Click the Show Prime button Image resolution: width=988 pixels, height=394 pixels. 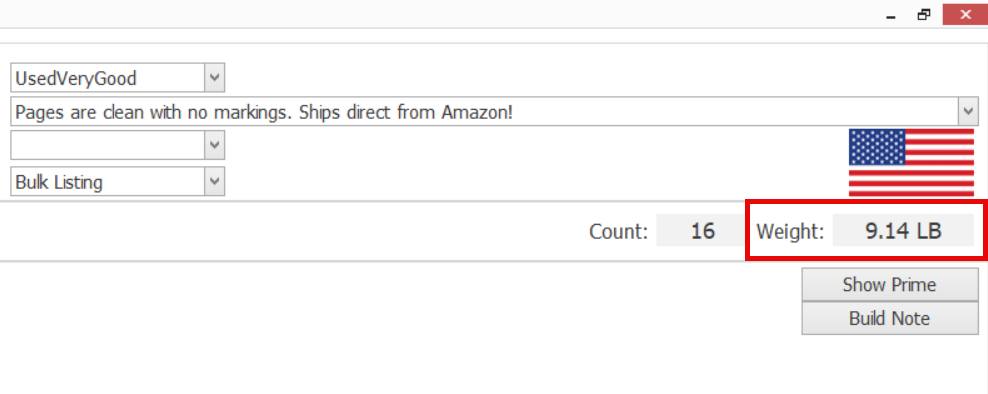[x=890, y=284]
